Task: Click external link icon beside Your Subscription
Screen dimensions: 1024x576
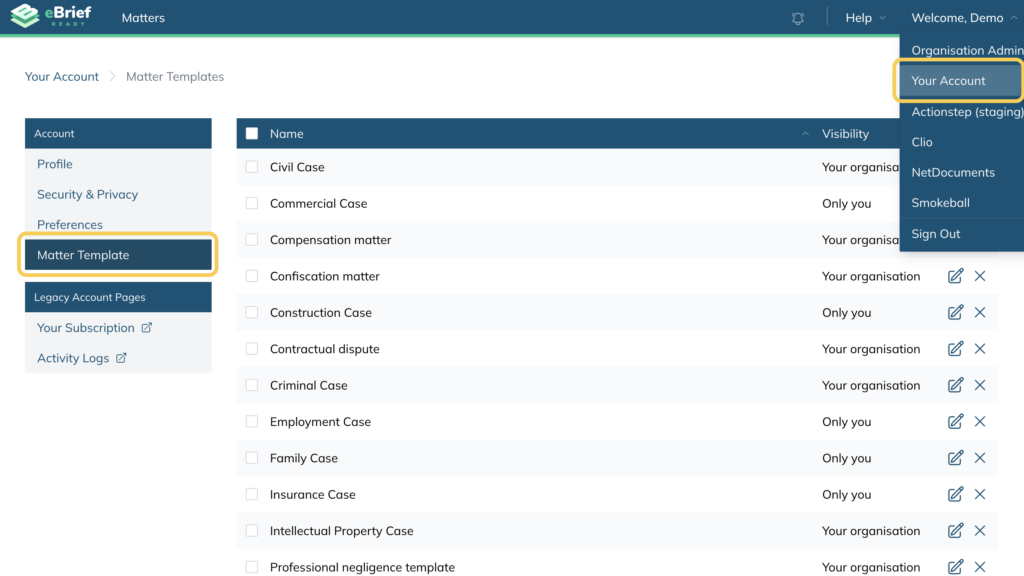Action: tap(146, 328)
